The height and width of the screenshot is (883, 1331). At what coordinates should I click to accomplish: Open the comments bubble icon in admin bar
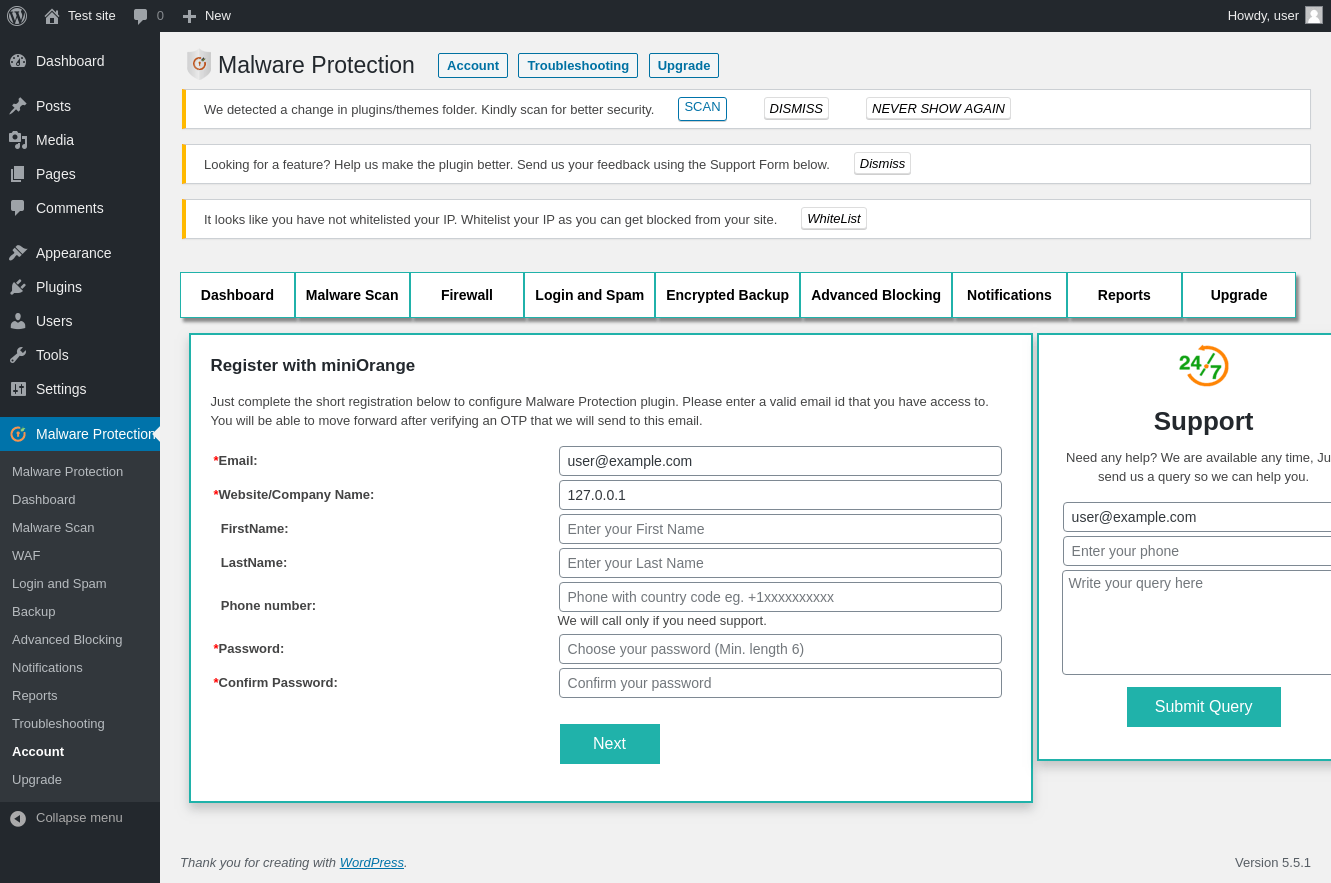pos(141,16)
